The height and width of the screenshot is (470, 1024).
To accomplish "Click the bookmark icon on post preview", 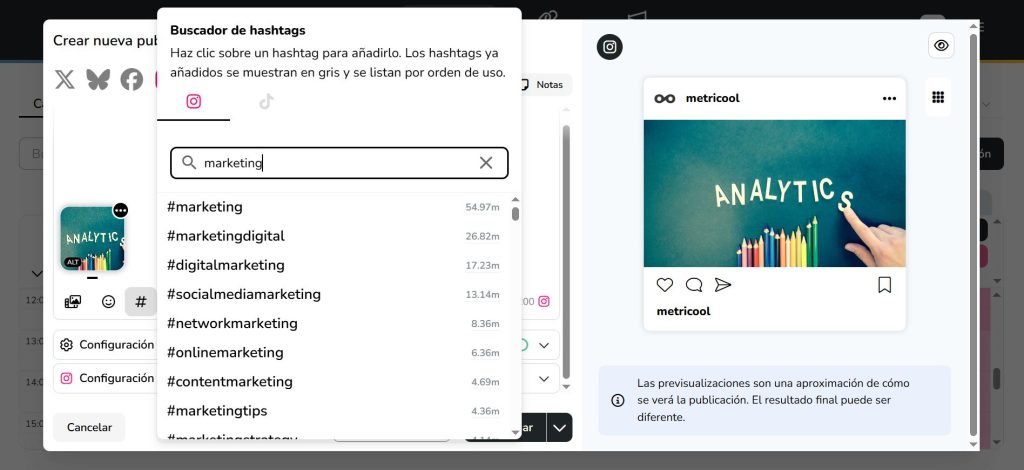I will (x=884, y=285).
